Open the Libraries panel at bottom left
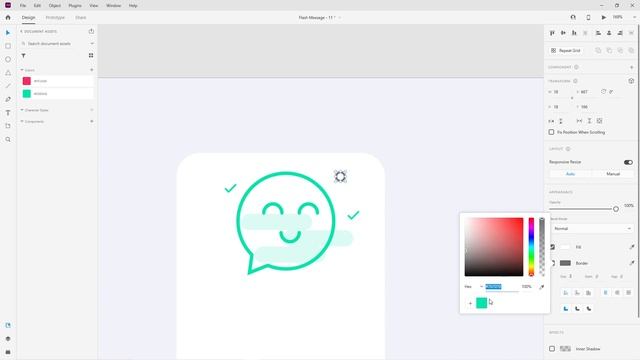Image resolution: width=640 pixels, height=360 pixels. coord(8,325)
